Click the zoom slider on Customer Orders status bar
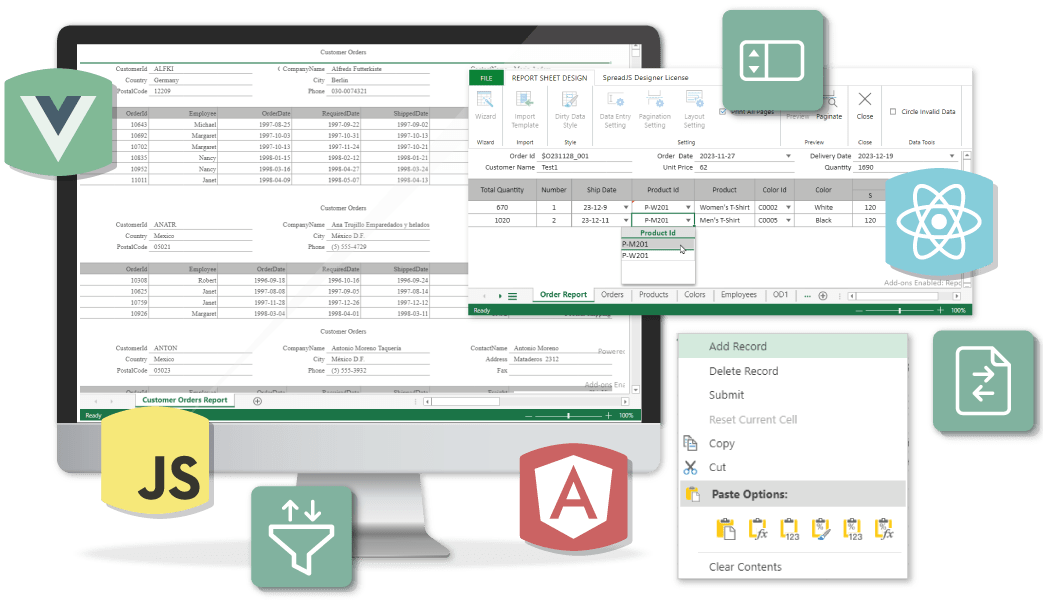The image size is (1043, 600). pyautogui.click(x=568, y=416)
